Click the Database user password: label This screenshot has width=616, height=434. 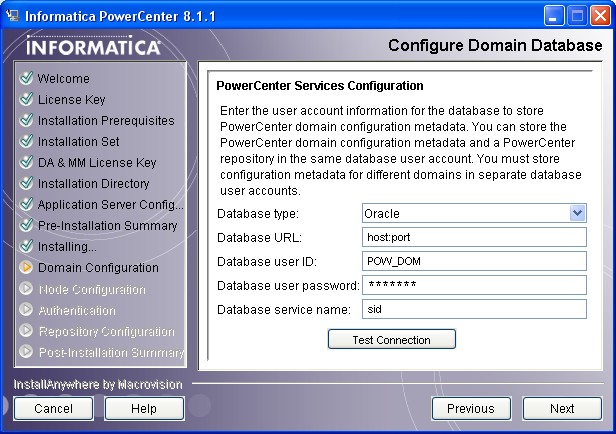(288, 286)
